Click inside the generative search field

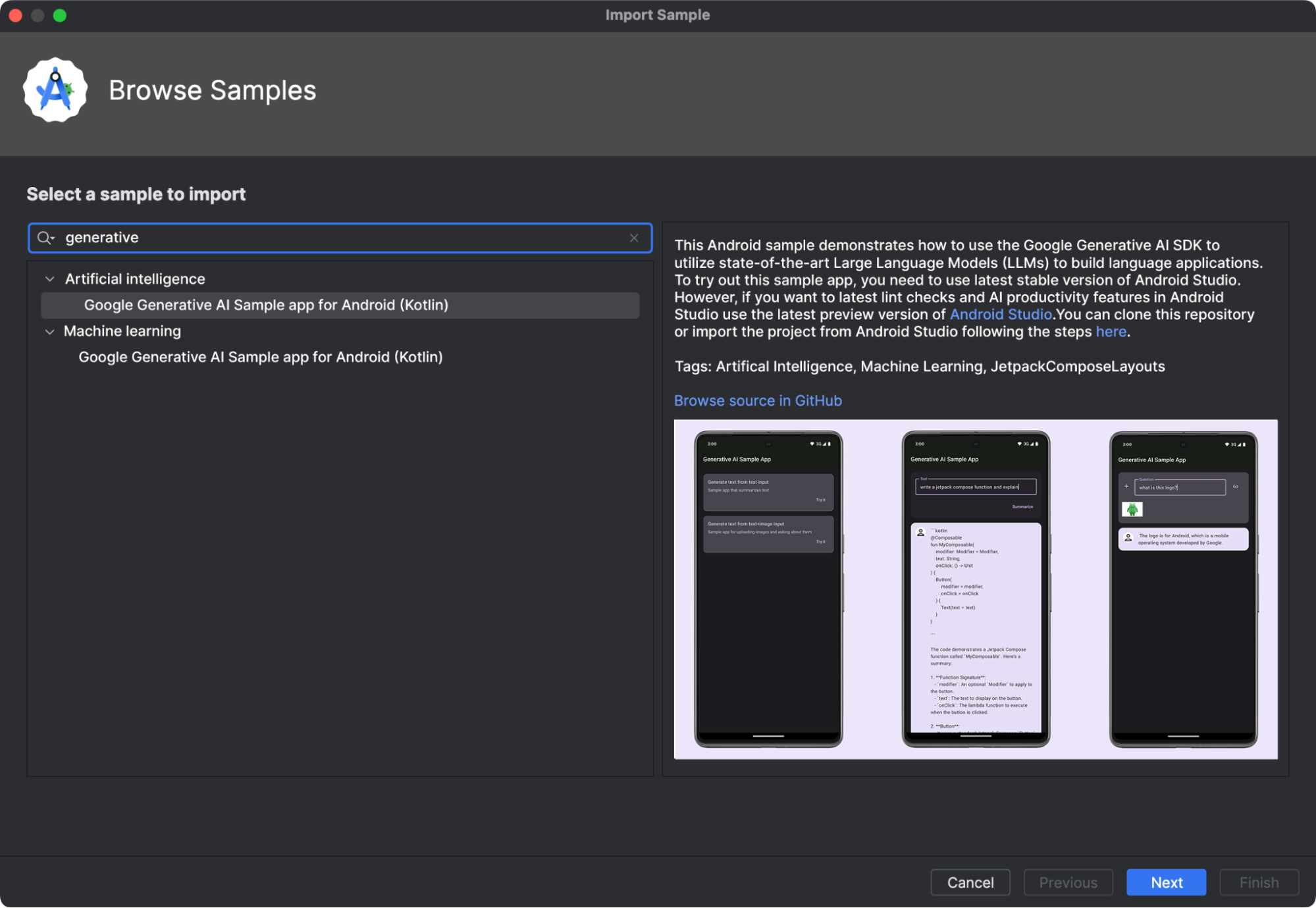(329, 238)
